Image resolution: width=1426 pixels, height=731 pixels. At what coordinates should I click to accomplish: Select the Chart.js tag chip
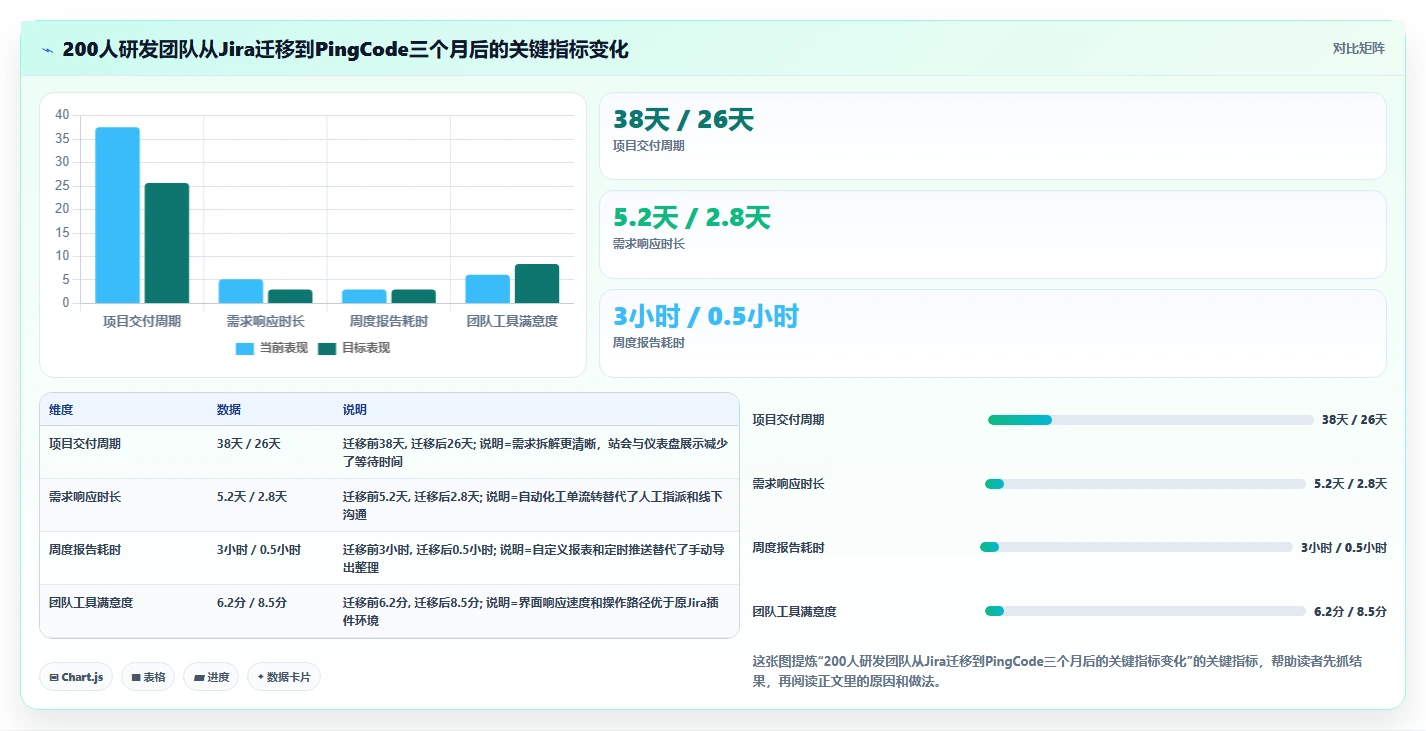76,677
